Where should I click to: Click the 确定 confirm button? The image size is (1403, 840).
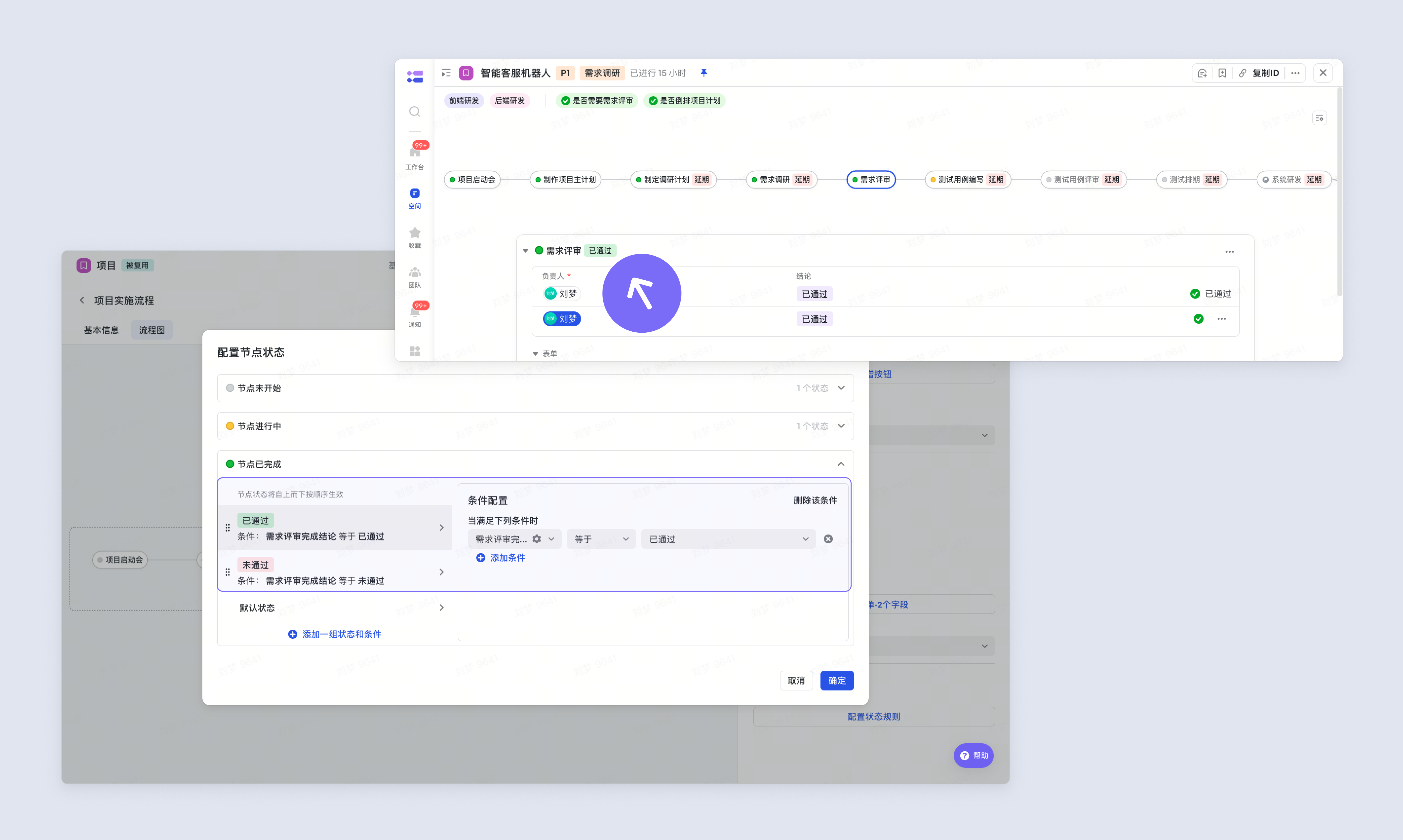[x=837, y=680]
